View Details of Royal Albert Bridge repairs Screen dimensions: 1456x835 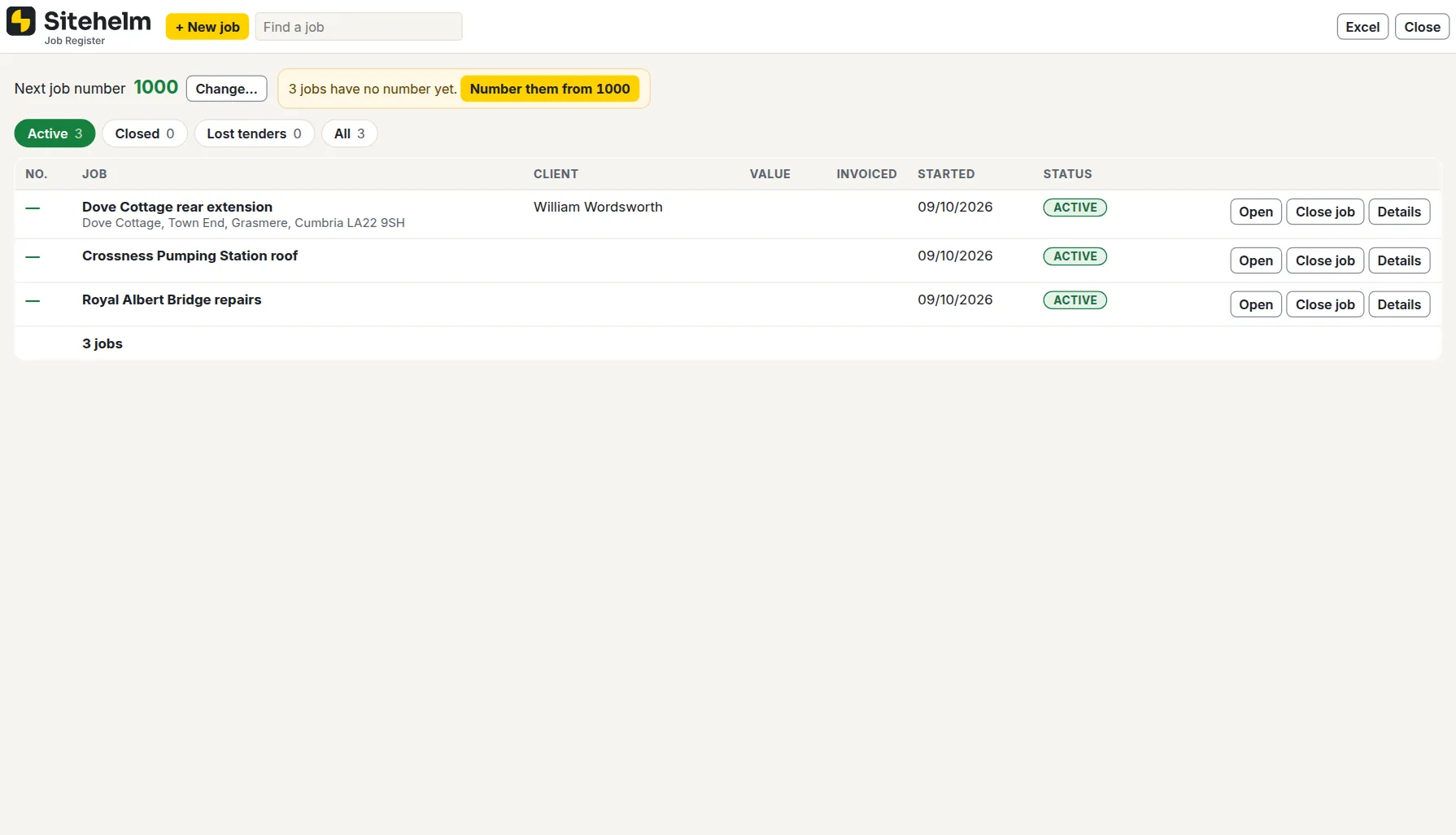pos(1399,304)
